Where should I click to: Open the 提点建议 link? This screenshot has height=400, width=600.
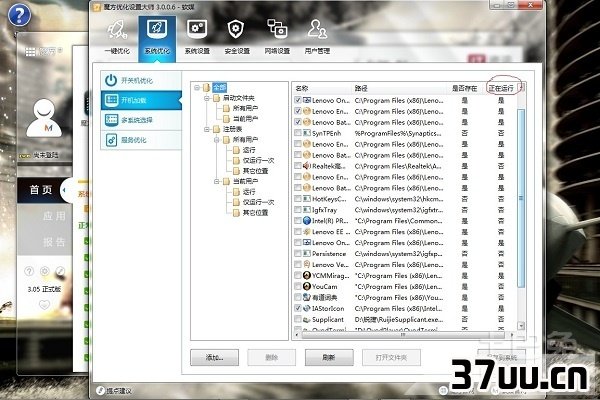tap(119, 391)
